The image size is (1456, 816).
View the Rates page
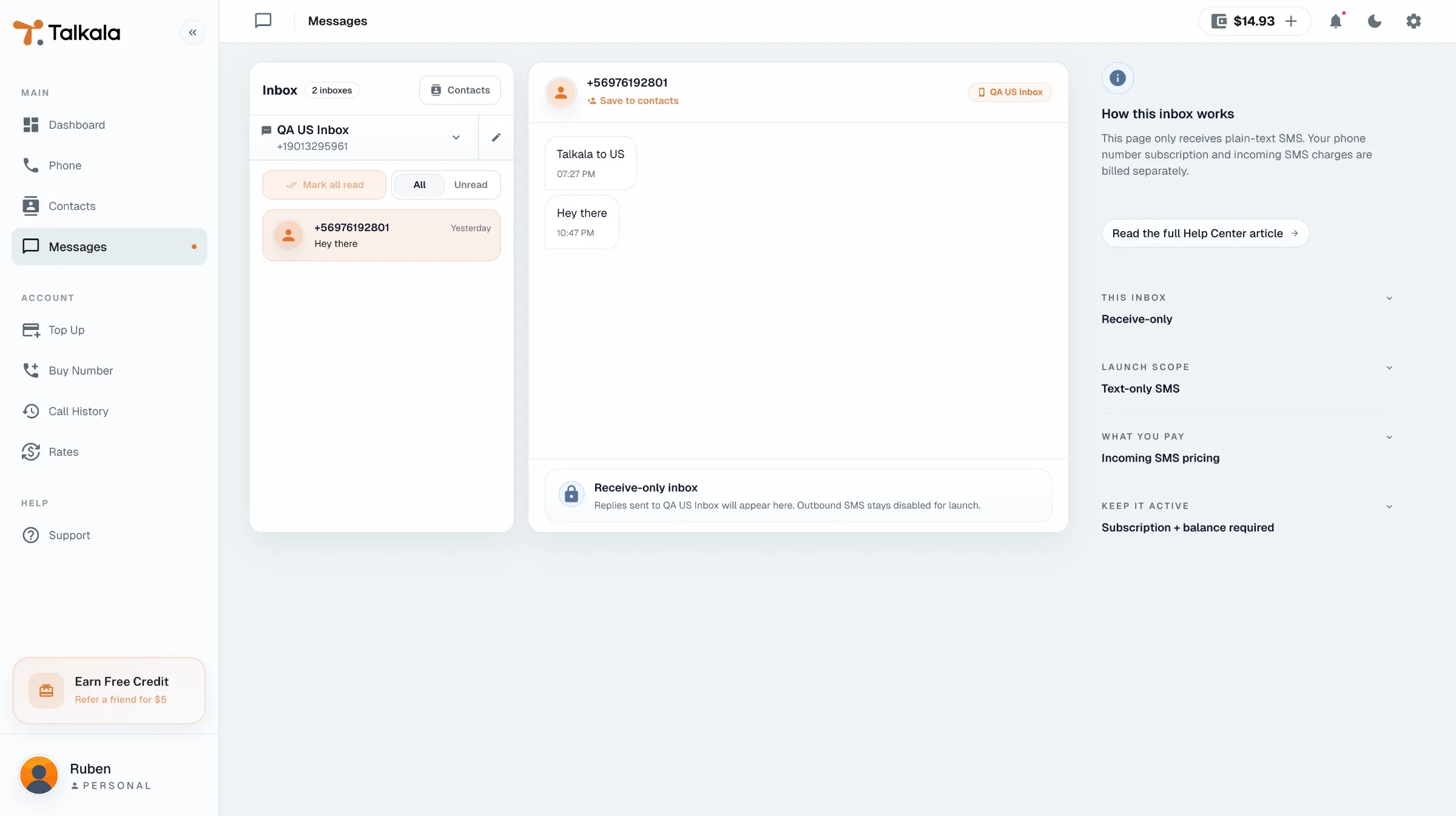pyautogui.click(x=109, y=452)
